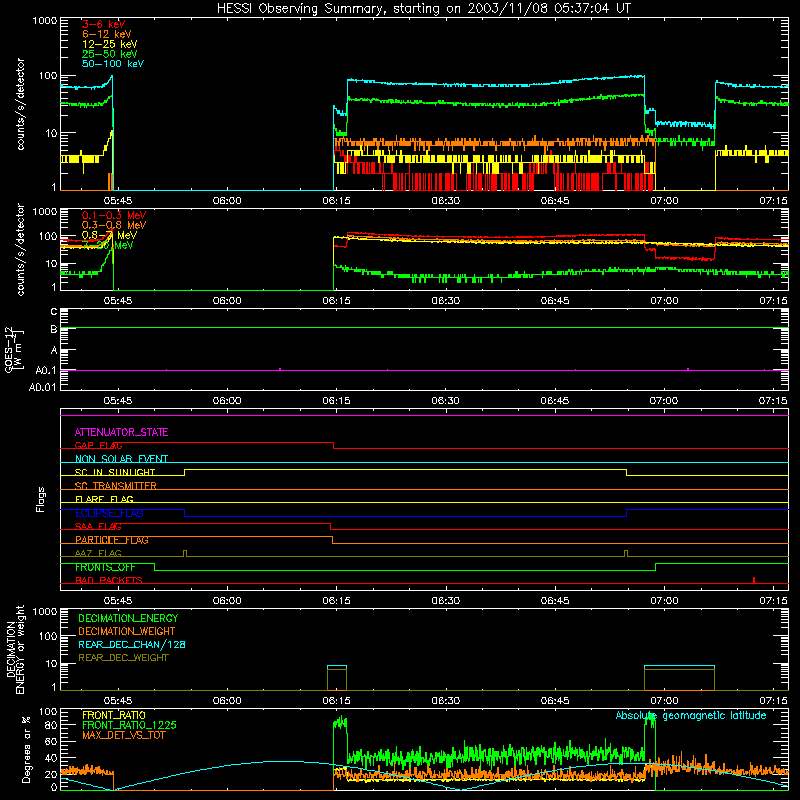Click the DECIMATION_ENERGY legend label
The height and width of the screenshot is (800, 800).
click(128, 618)
